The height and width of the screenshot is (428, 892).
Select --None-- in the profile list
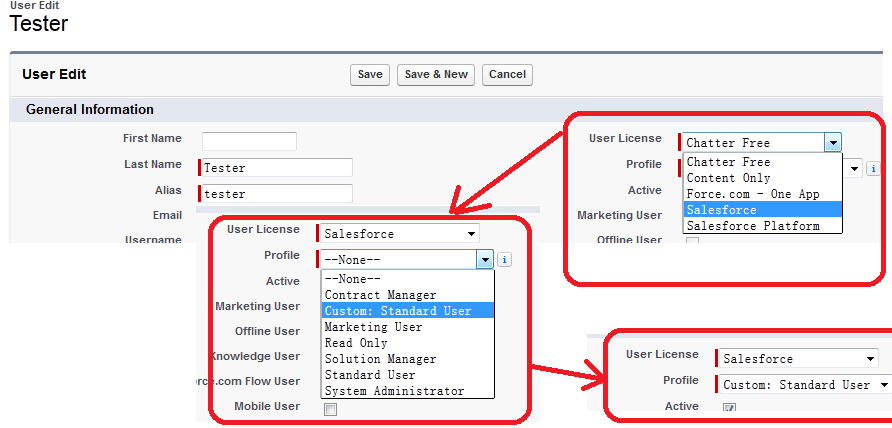(x=408, y=279)
